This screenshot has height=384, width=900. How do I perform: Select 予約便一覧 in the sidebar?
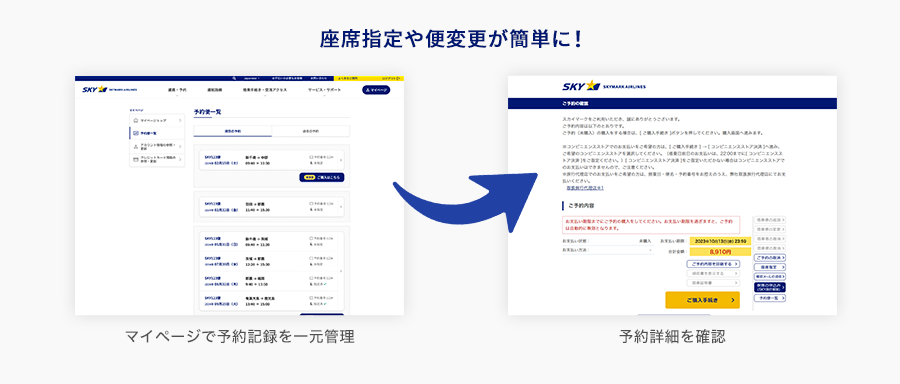[157, 133]
